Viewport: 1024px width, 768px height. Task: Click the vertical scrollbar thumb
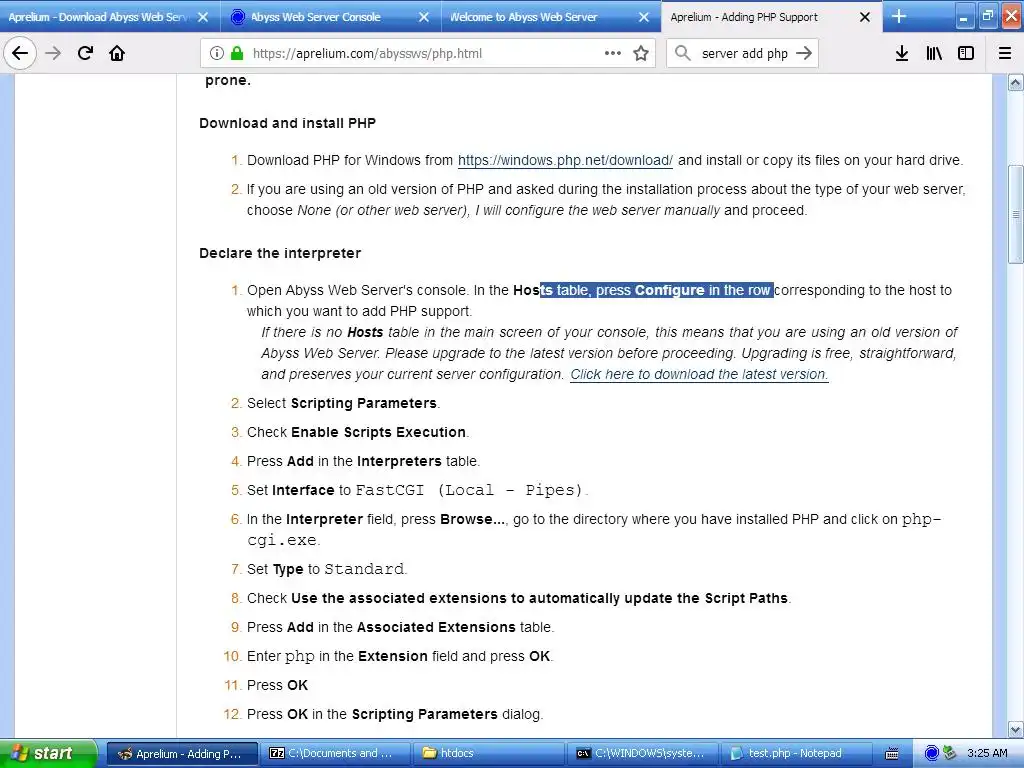click(1016, 214)
